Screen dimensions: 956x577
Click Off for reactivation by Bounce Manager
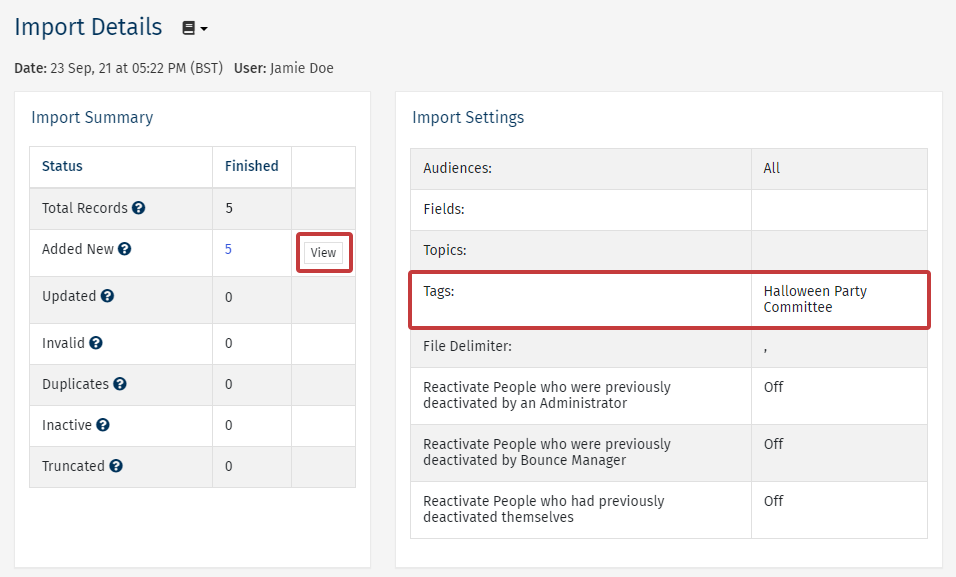773,444
